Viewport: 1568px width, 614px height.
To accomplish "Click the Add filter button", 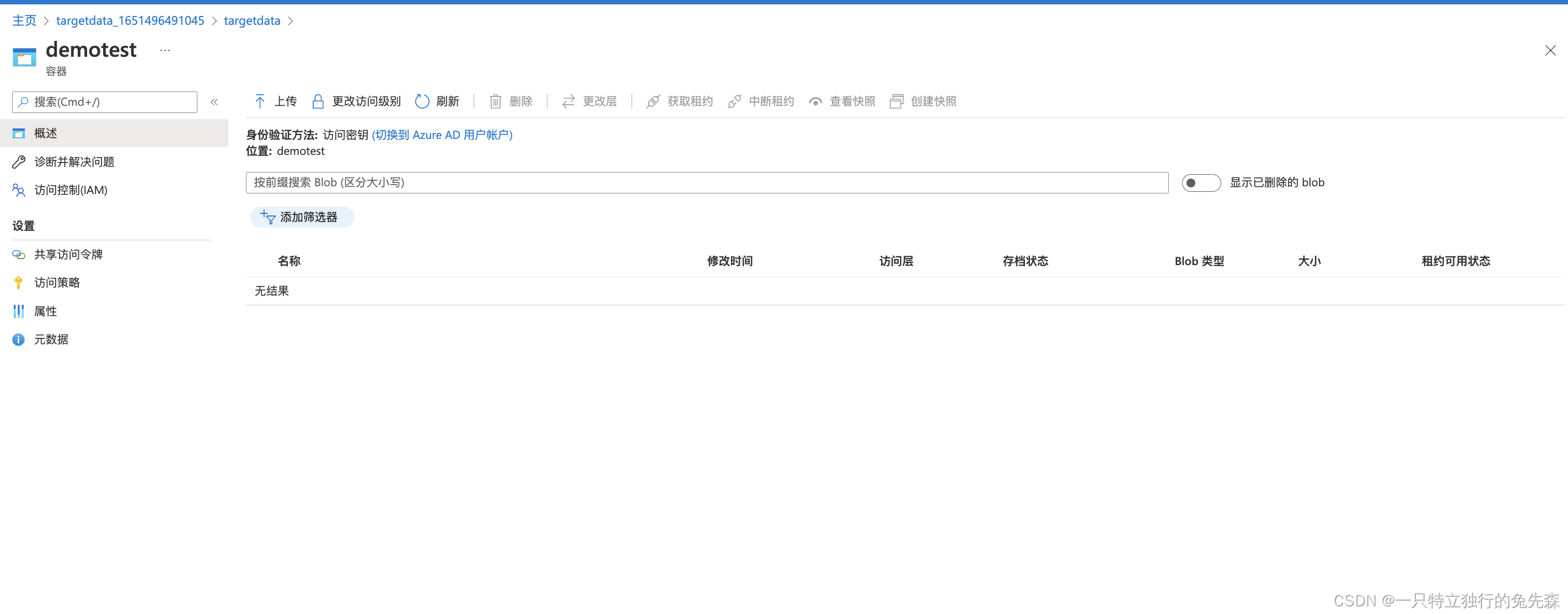I will click(x=302, y=217).
